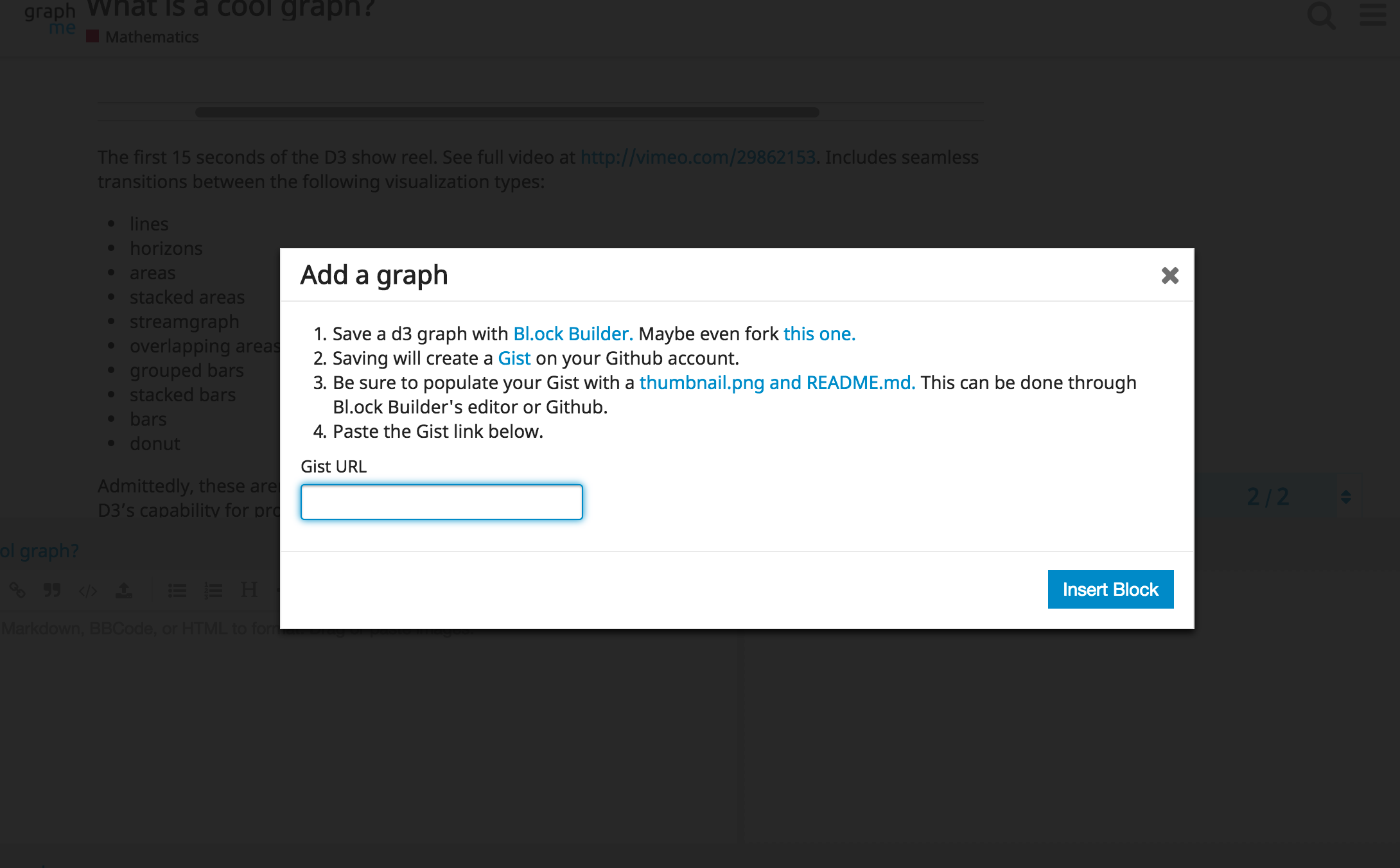Click the heading H toolbar icon
This screenshot has height=868, width=1400.
249,590
